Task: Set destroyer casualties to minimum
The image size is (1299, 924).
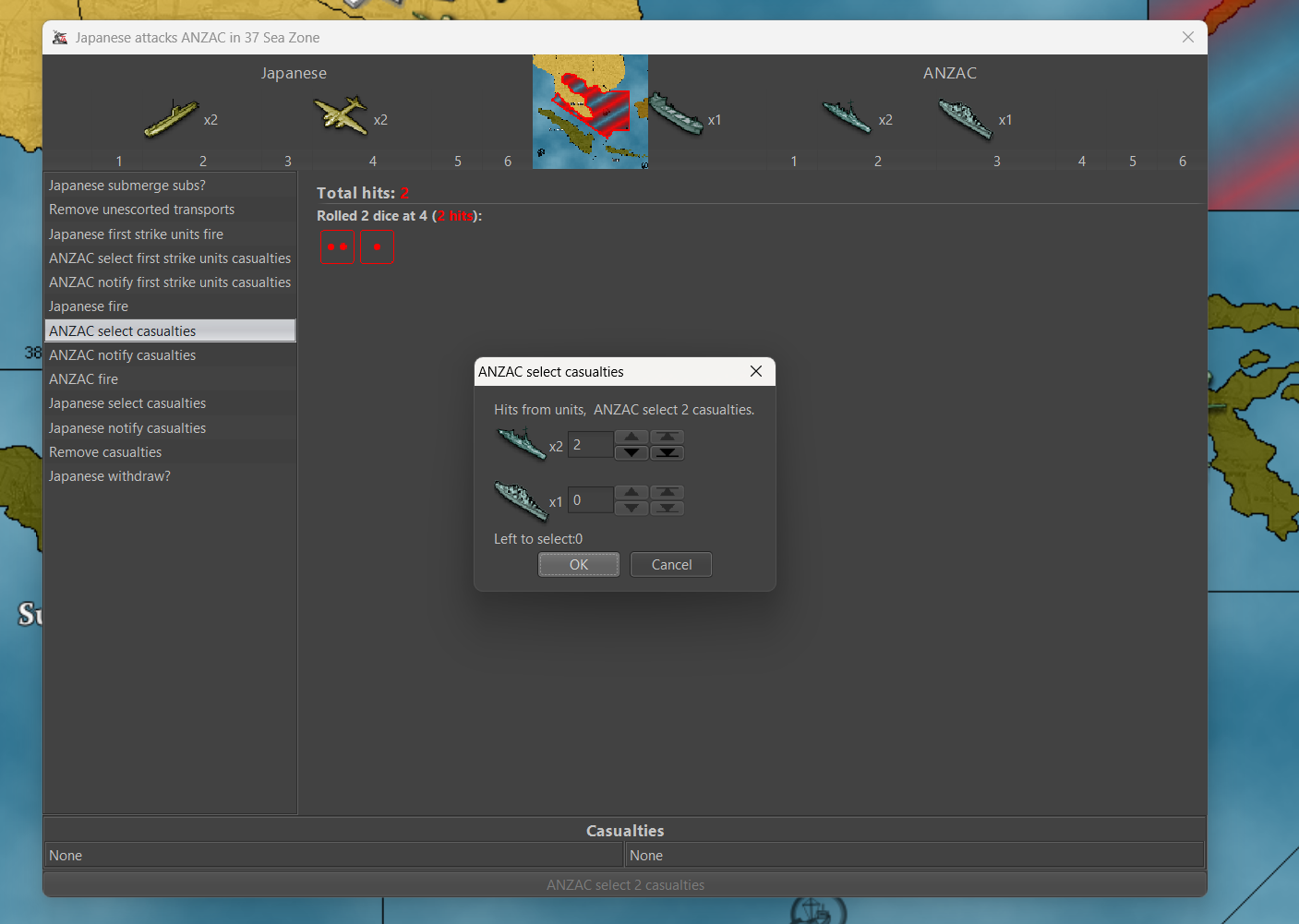Action: tap(667, 452)
